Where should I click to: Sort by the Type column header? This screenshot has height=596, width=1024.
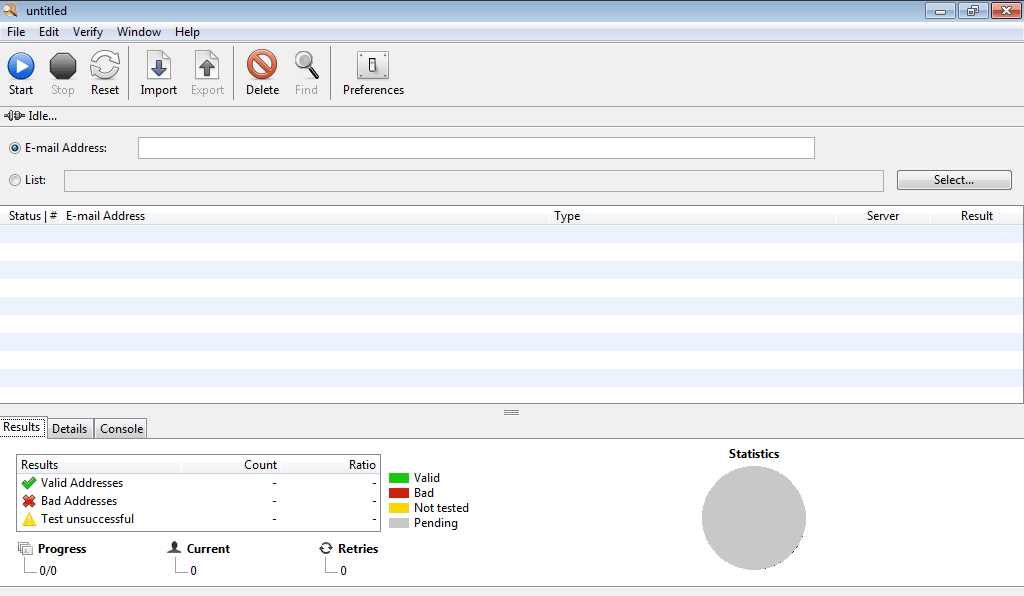pyautogui.click(x=567, y=216)
